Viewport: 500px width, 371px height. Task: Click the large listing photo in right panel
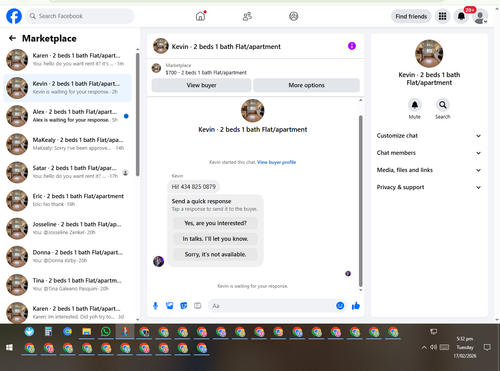(429, 54)
